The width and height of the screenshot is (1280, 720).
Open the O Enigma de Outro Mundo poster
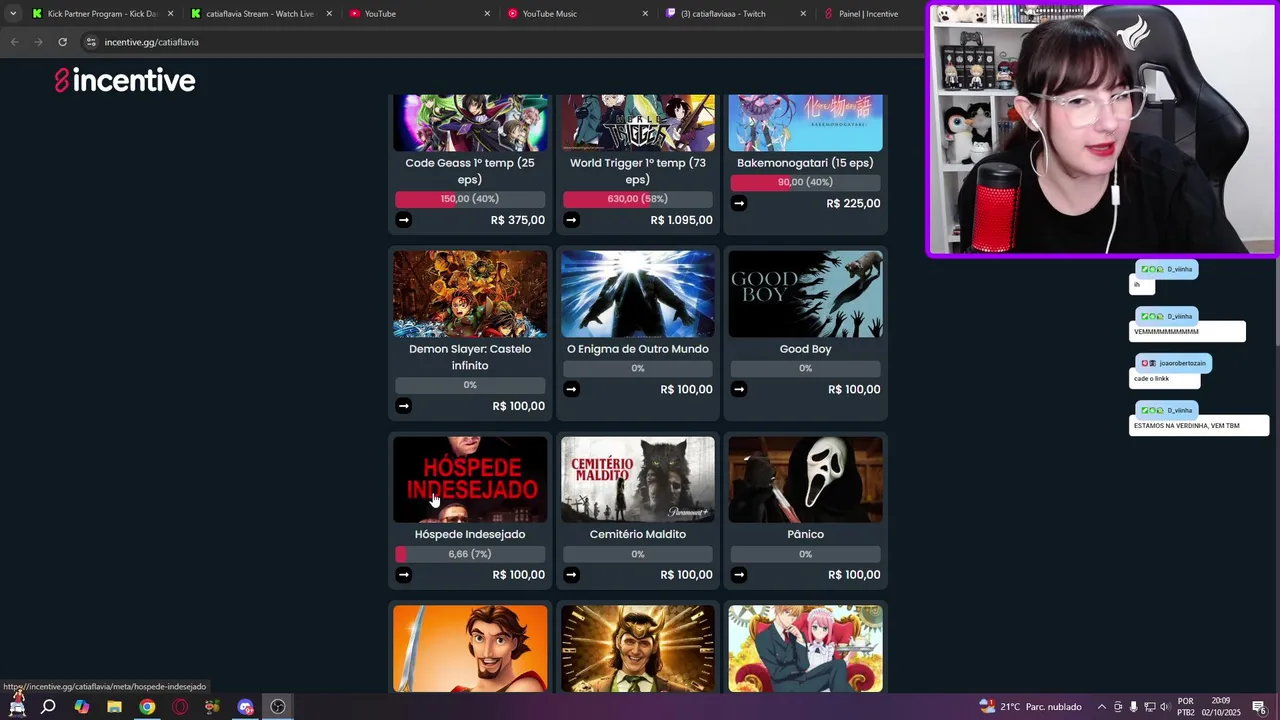click(638, 294)
